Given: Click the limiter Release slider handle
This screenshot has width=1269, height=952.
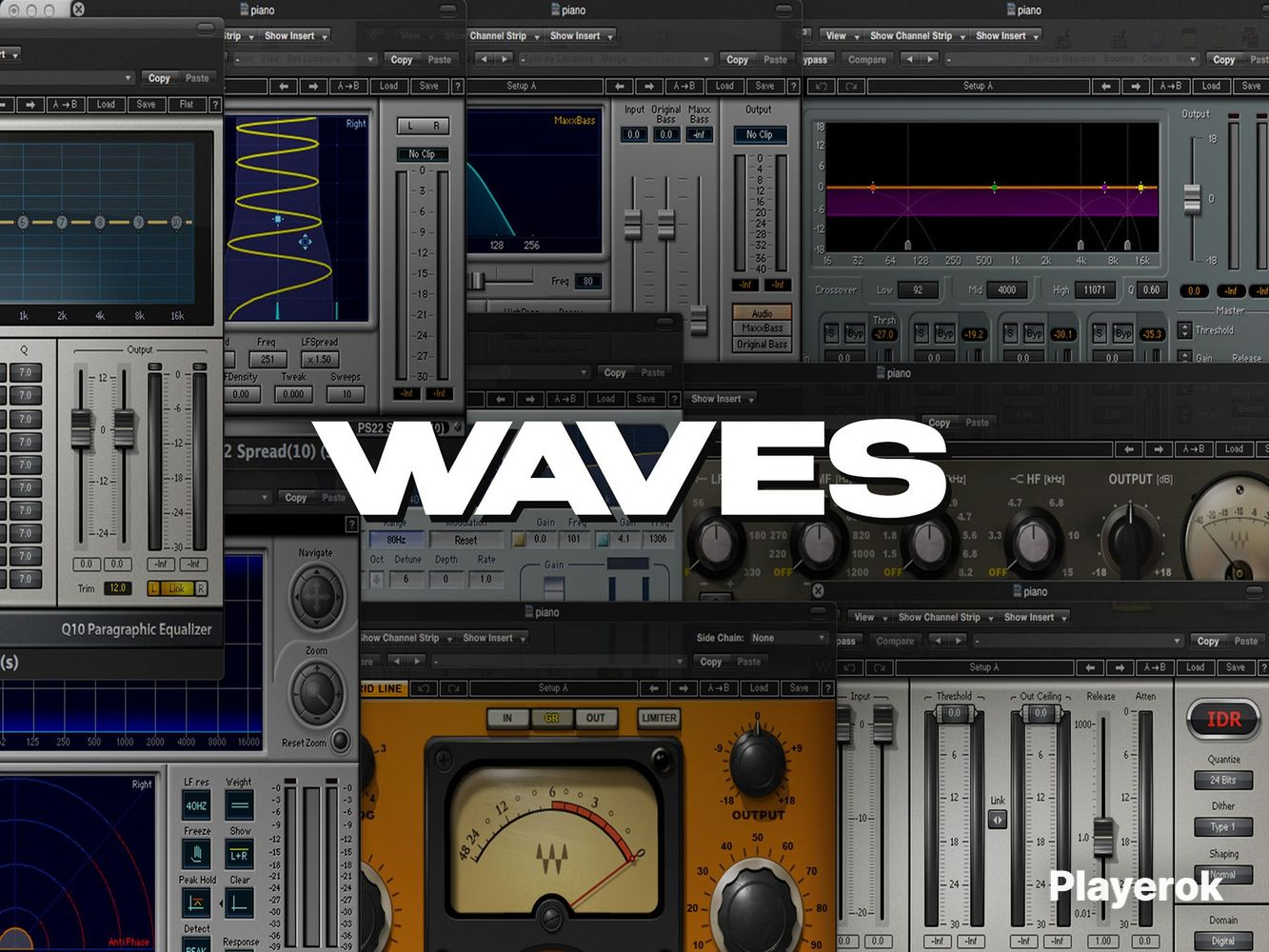Looking at the screenshot, I should pyautogui.click(x=1103, y=838).
